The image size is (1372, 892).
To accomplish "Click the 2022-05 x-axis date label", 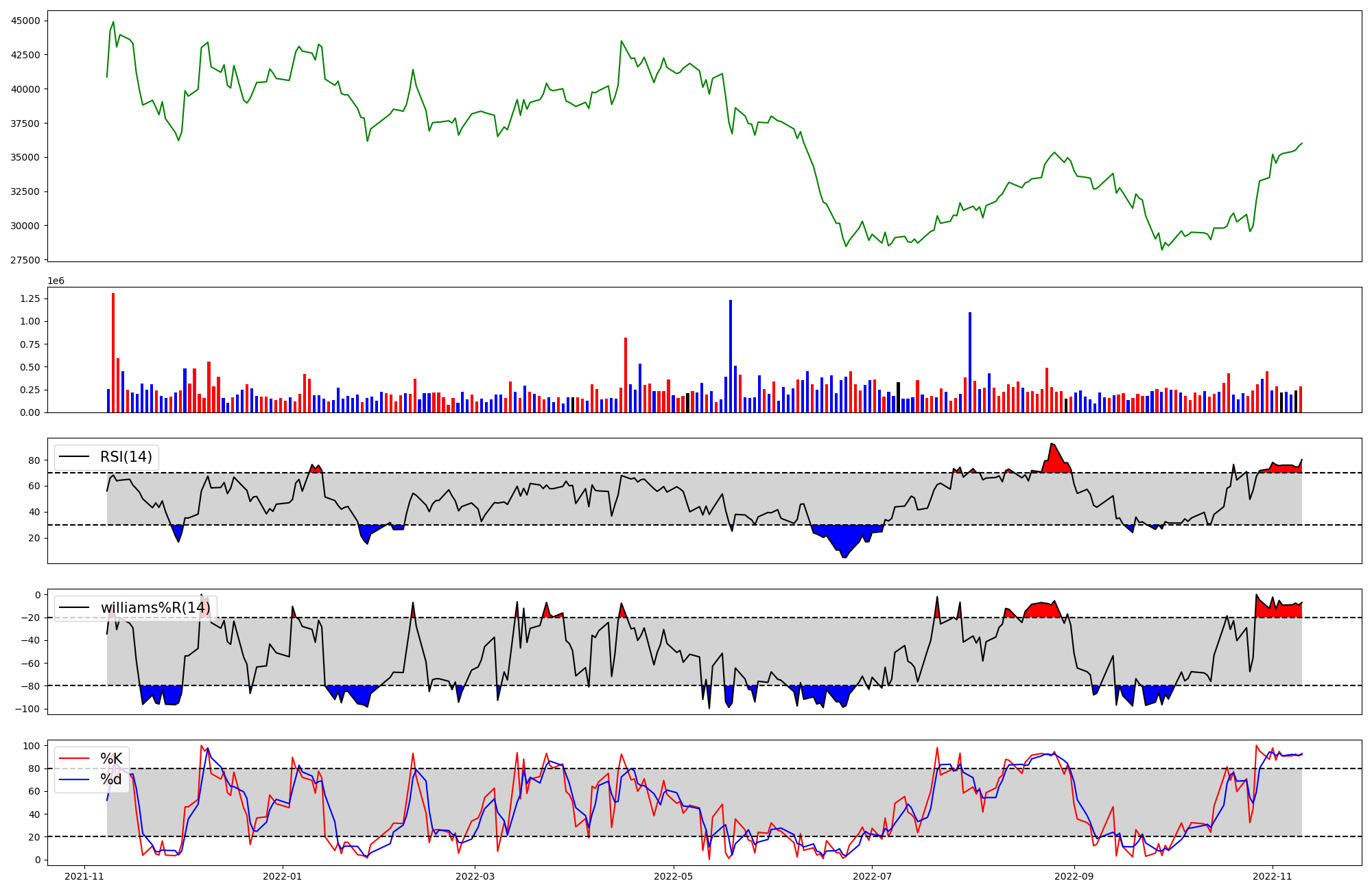I will (x=673, y=876).
